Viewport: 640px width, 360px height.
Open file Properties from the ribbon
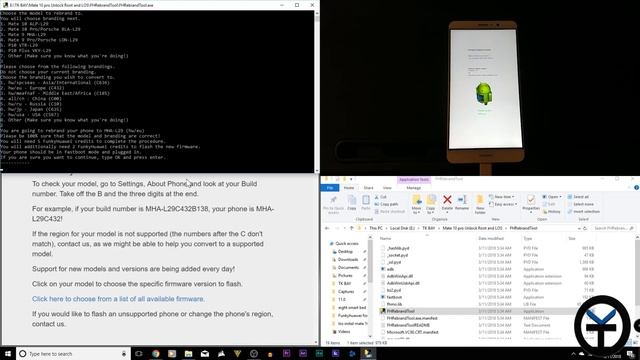pos(531,203)
